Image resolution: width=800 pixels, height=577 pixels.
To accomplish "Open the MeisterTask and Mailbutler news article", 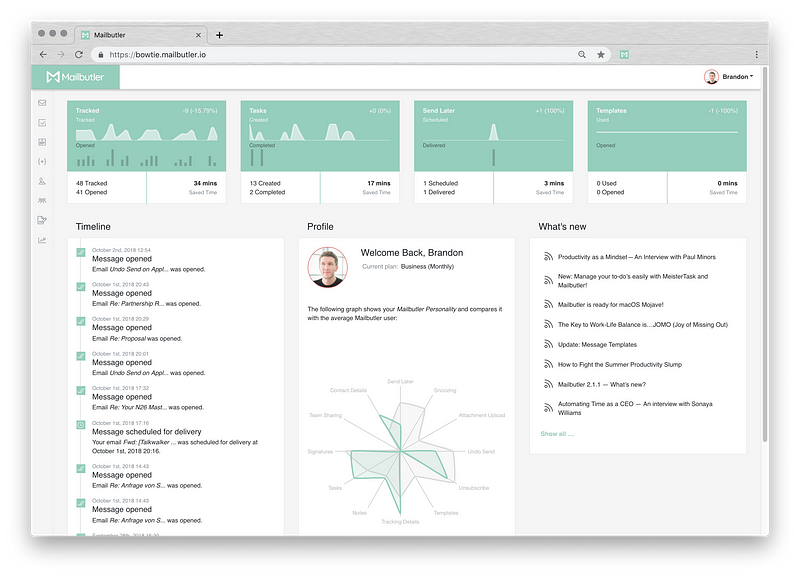I will [x=633, y=281].
